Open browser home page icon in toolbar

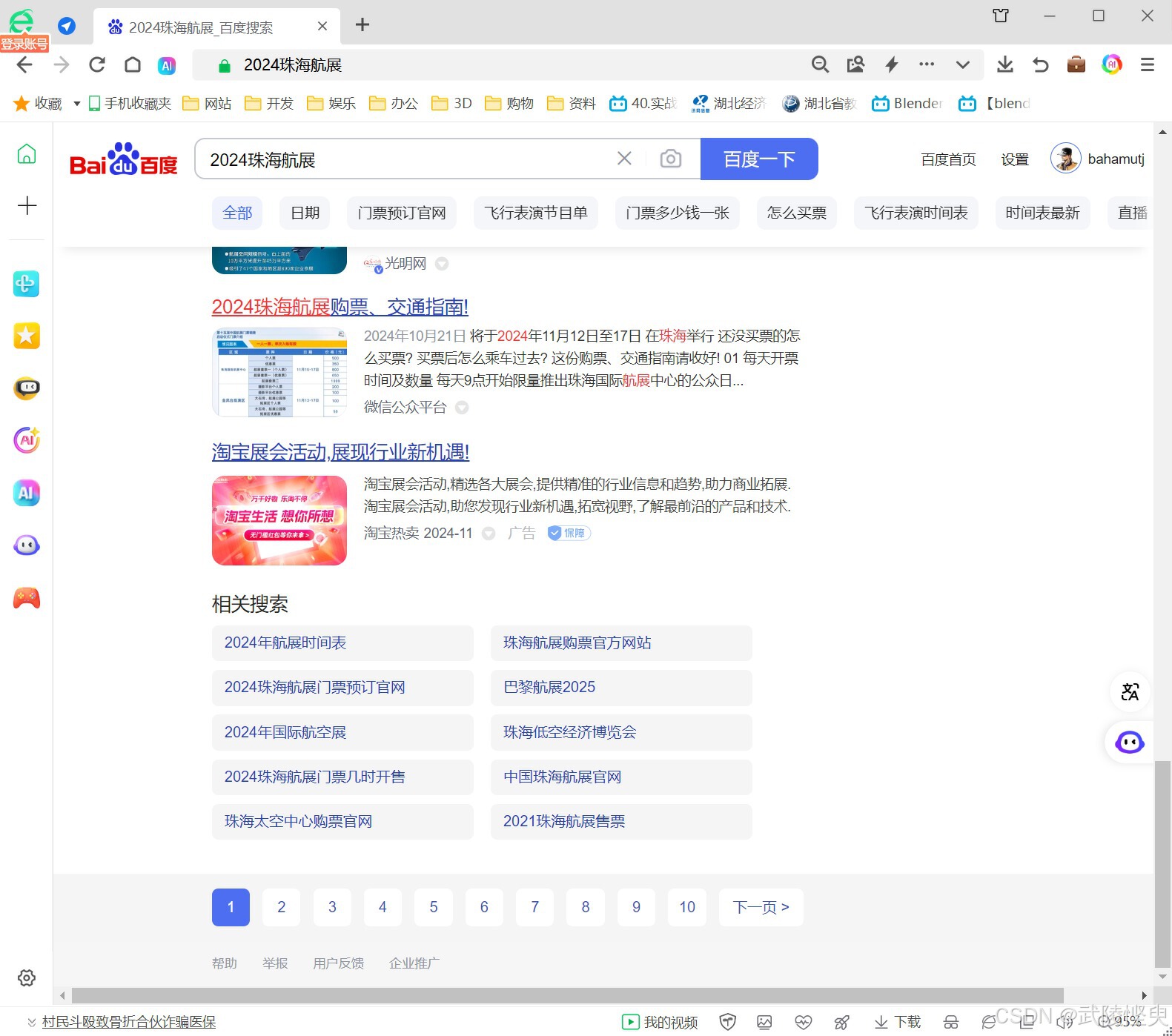click(x=133, y=65)
